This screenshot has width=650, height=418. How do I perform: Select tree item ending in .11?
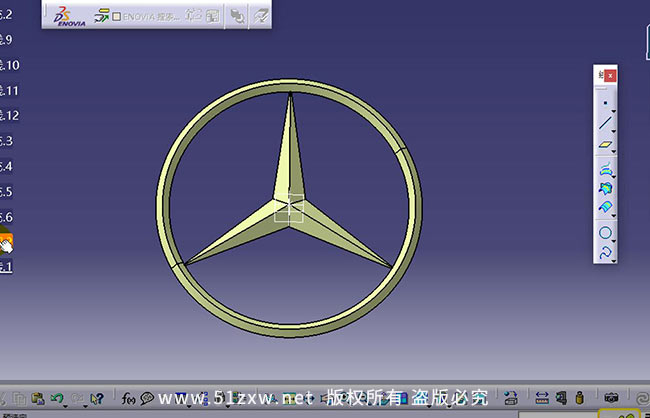(x=9, y=90)
